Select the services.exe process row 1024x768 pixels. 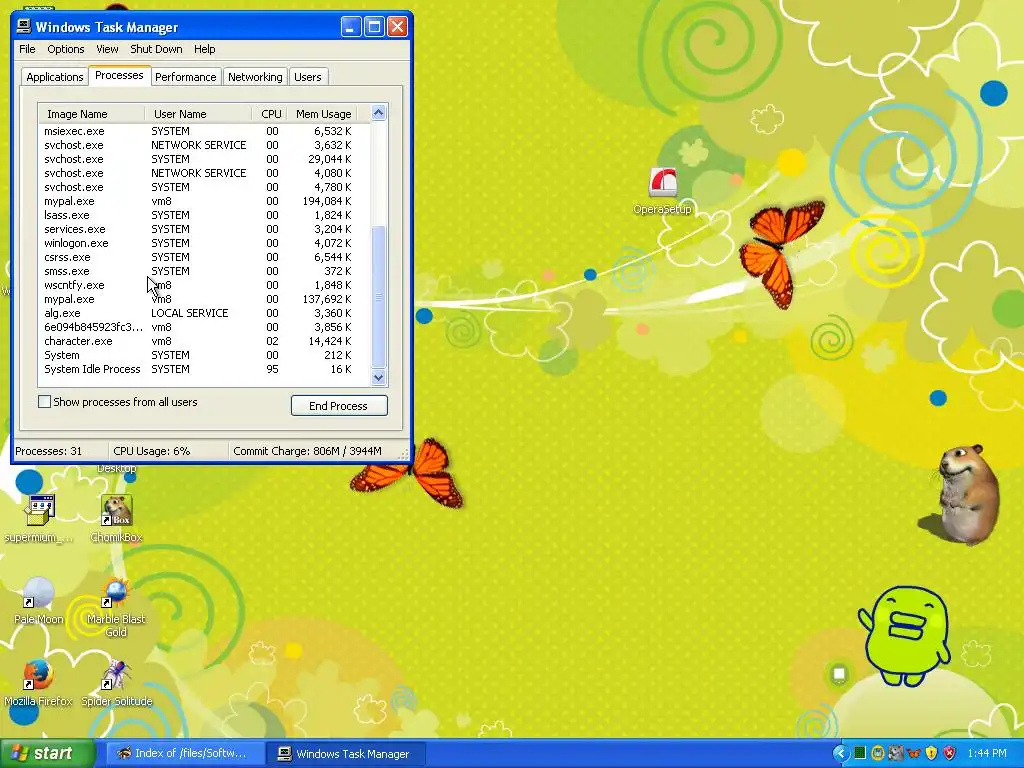(204, 229)
